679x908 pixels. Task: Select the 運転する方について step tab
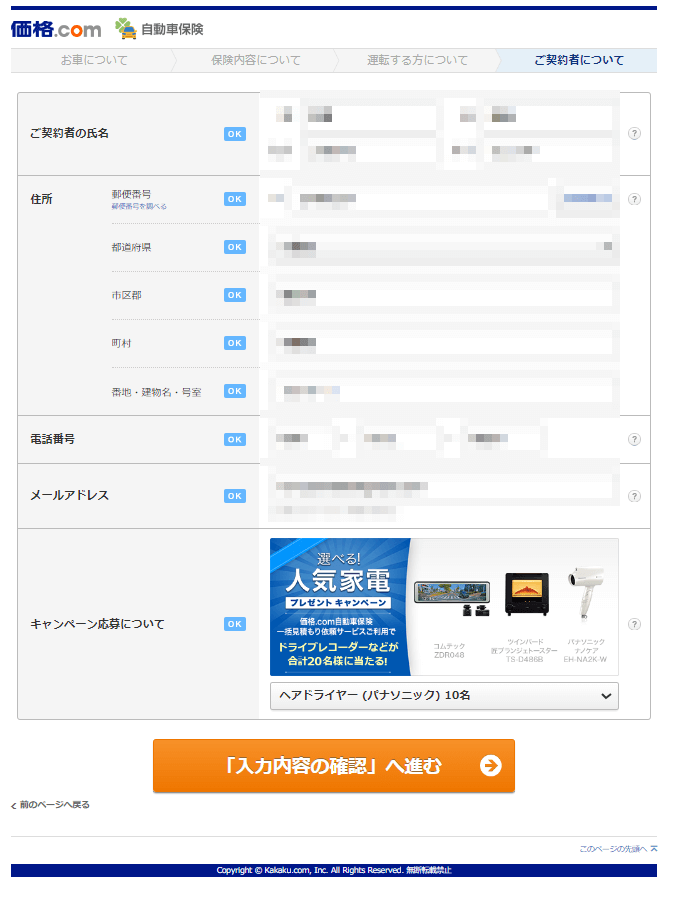pyautogui.click(x=417, y=60)
